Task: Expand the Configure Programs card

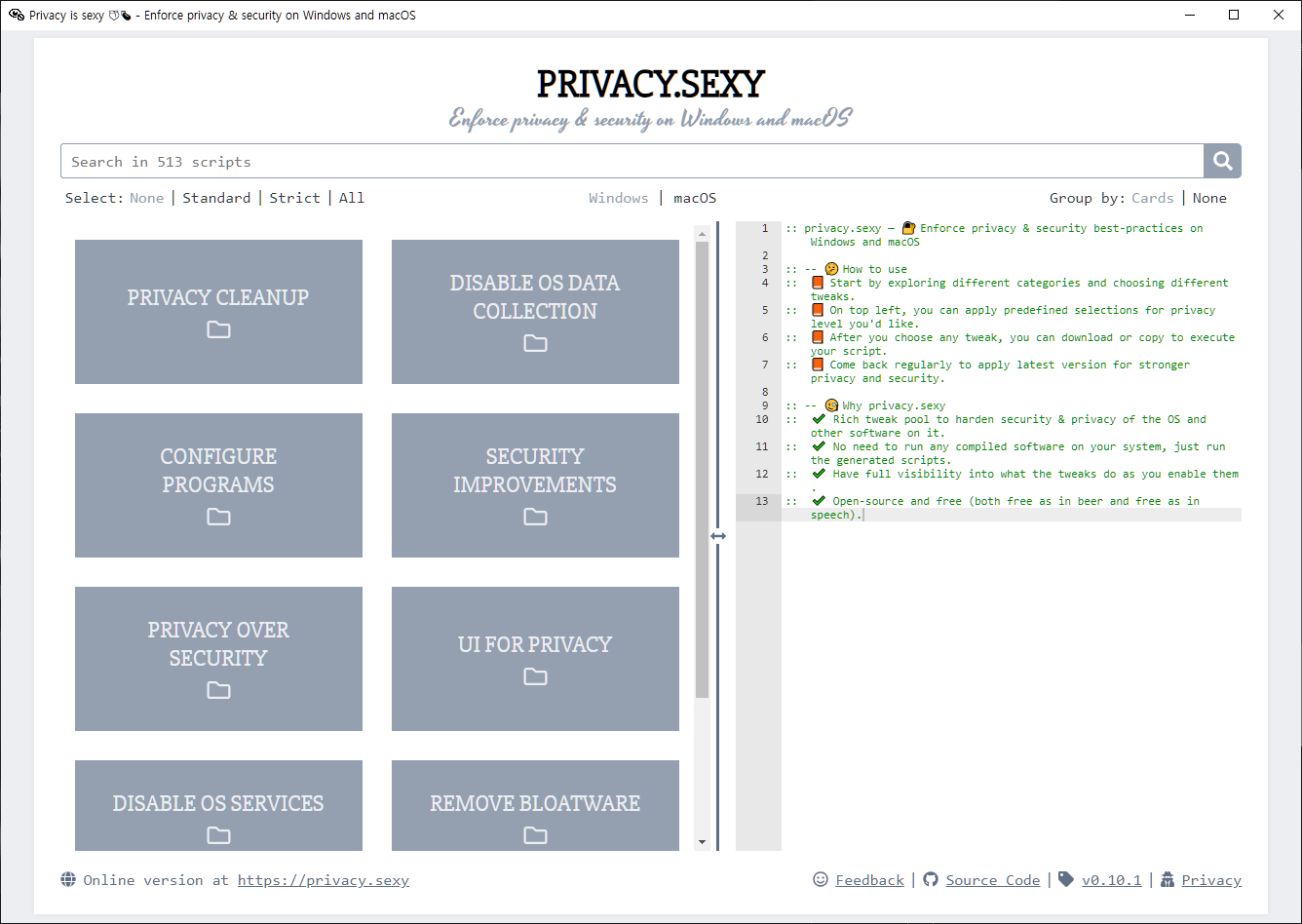Action: pyautogui.click(x=218, y=485)
